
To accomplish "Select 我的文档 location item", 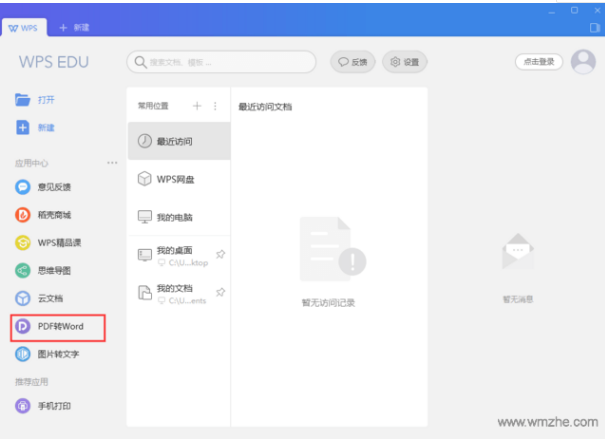I will 179,293.
